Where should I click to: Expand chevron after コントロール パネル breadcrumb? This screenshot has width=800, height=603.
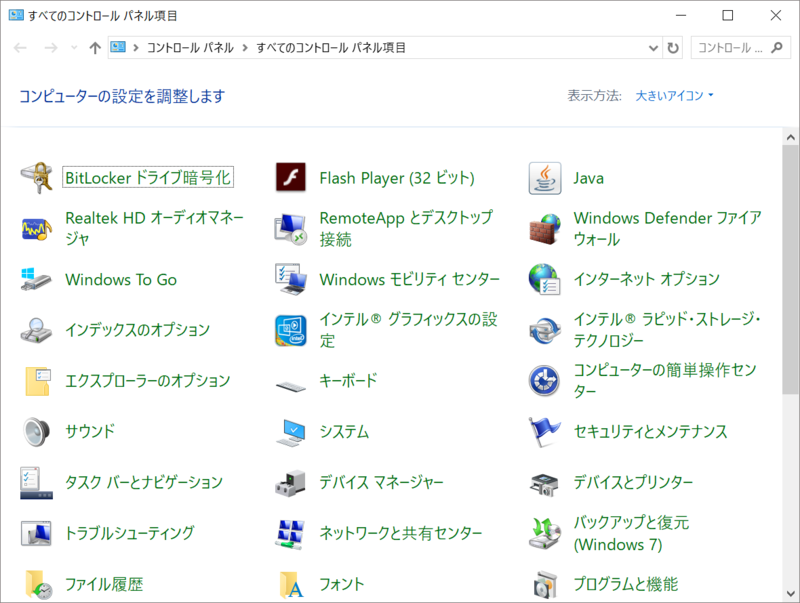[x=245, y=48]
